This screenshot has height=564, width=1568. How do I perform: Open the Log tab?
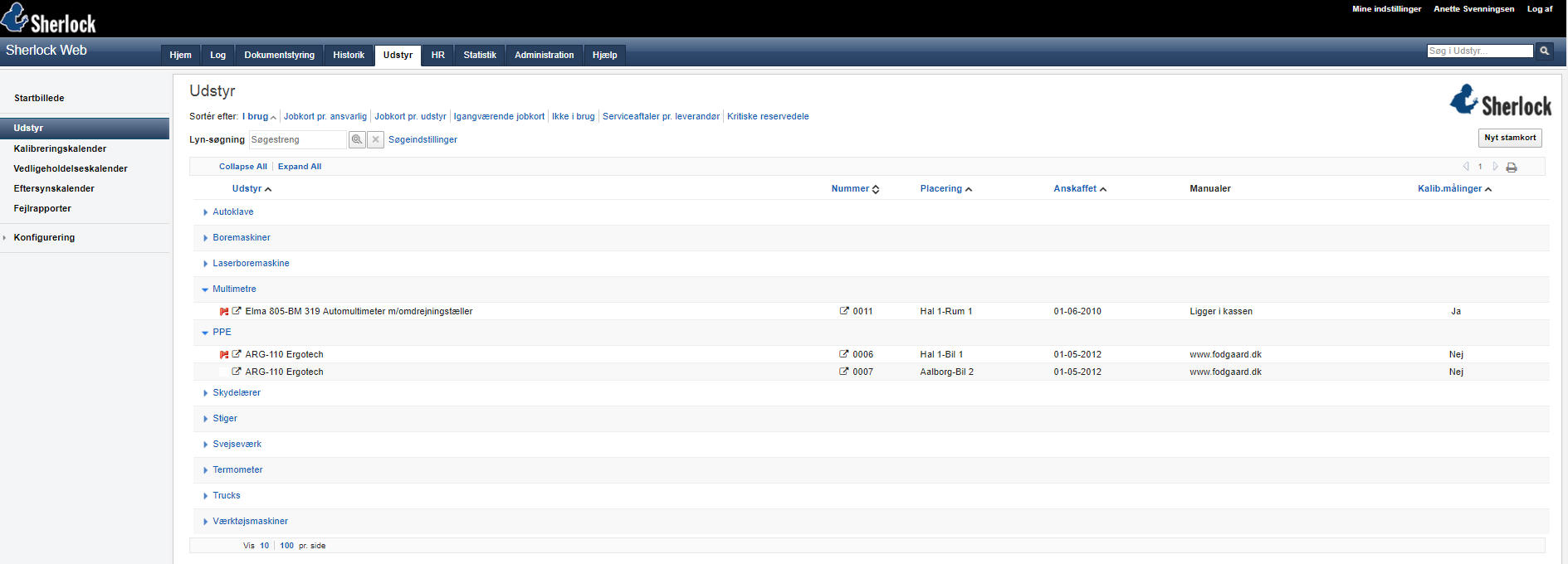[x=217, y=55]
